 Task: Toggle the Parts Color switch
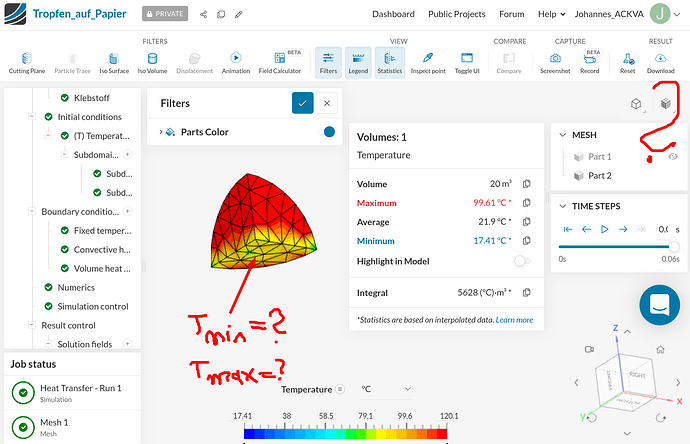click(326, 132)
